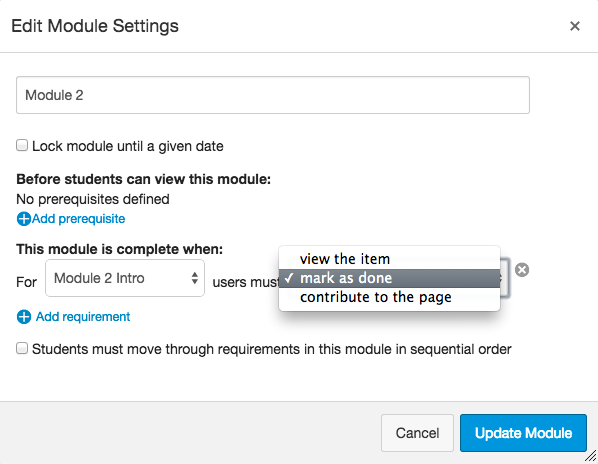Click the resize grip at the dialog corner
This screenshot has height=464, width=598.
tap(590, 456)
